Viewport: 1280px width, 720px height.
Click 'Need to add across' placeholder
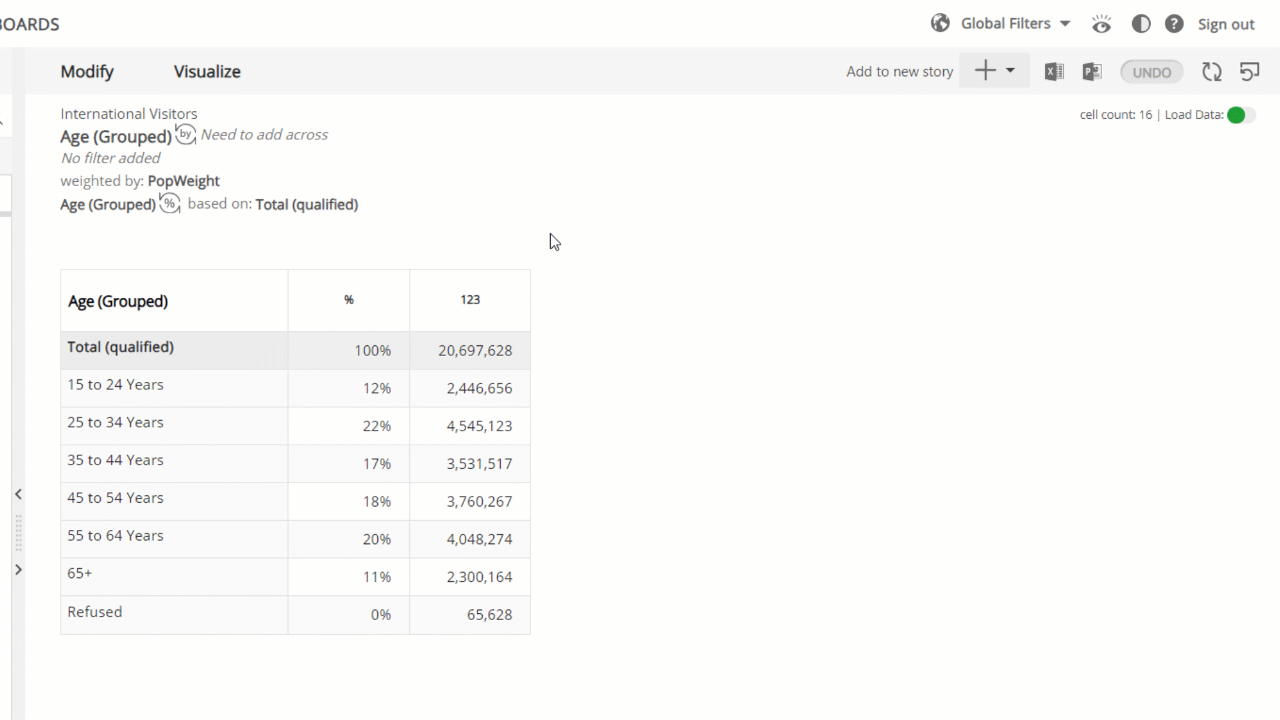(x=264, y=134)
